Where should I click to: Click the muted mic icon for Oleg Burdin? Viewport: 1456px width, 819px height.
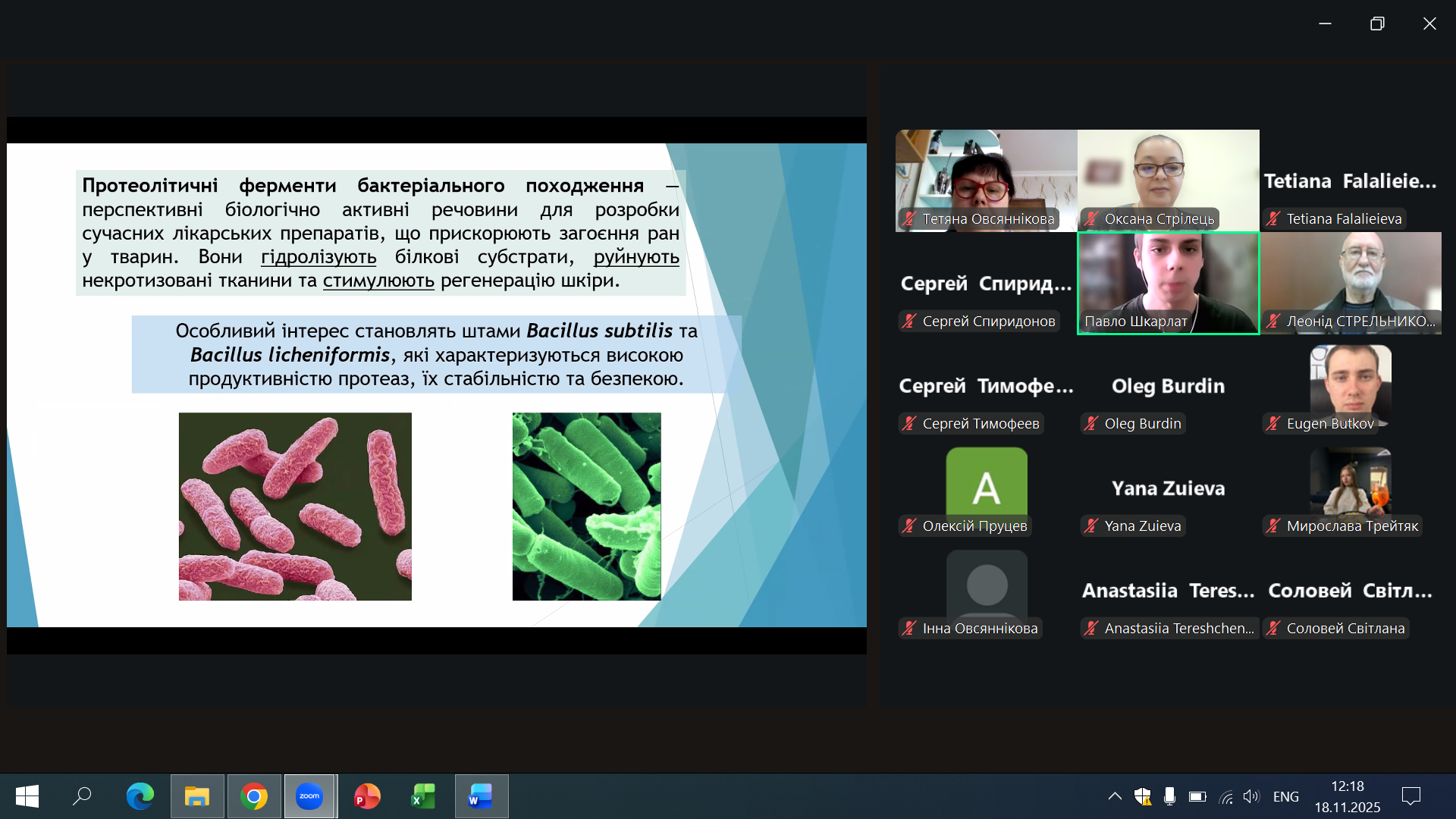tap(1091, 424)
